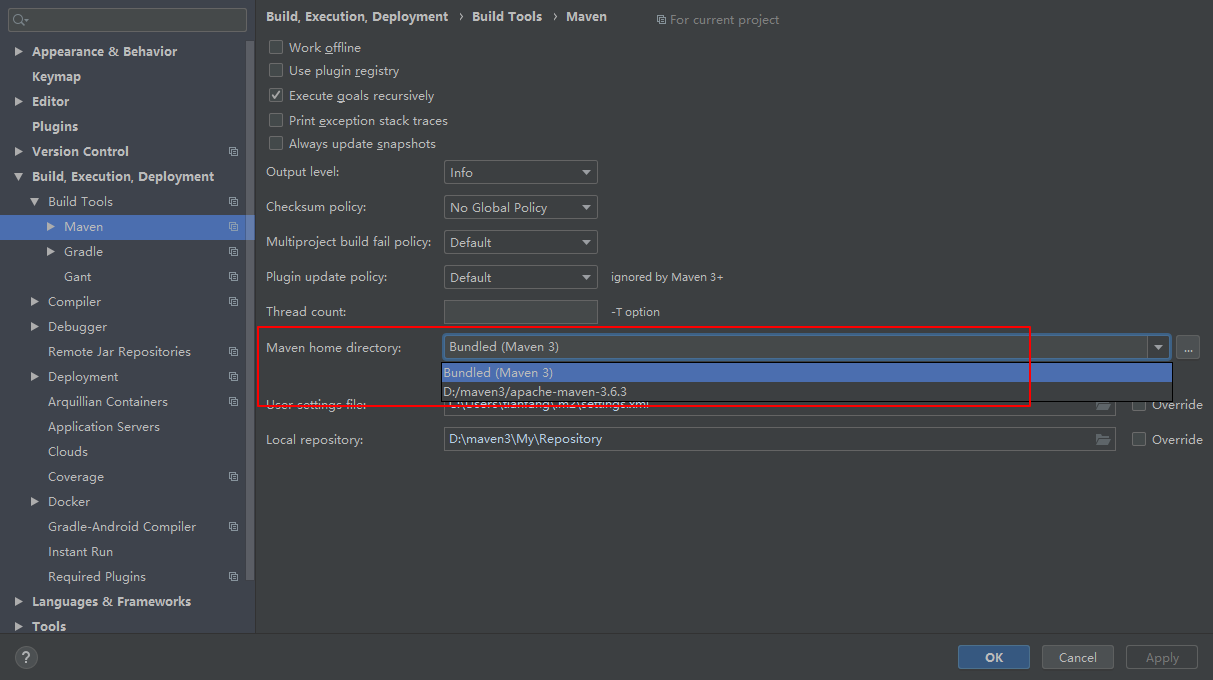Click Build, Execution, Deployment breadcrumb
Screen dimensions: 1213x680
357,17
